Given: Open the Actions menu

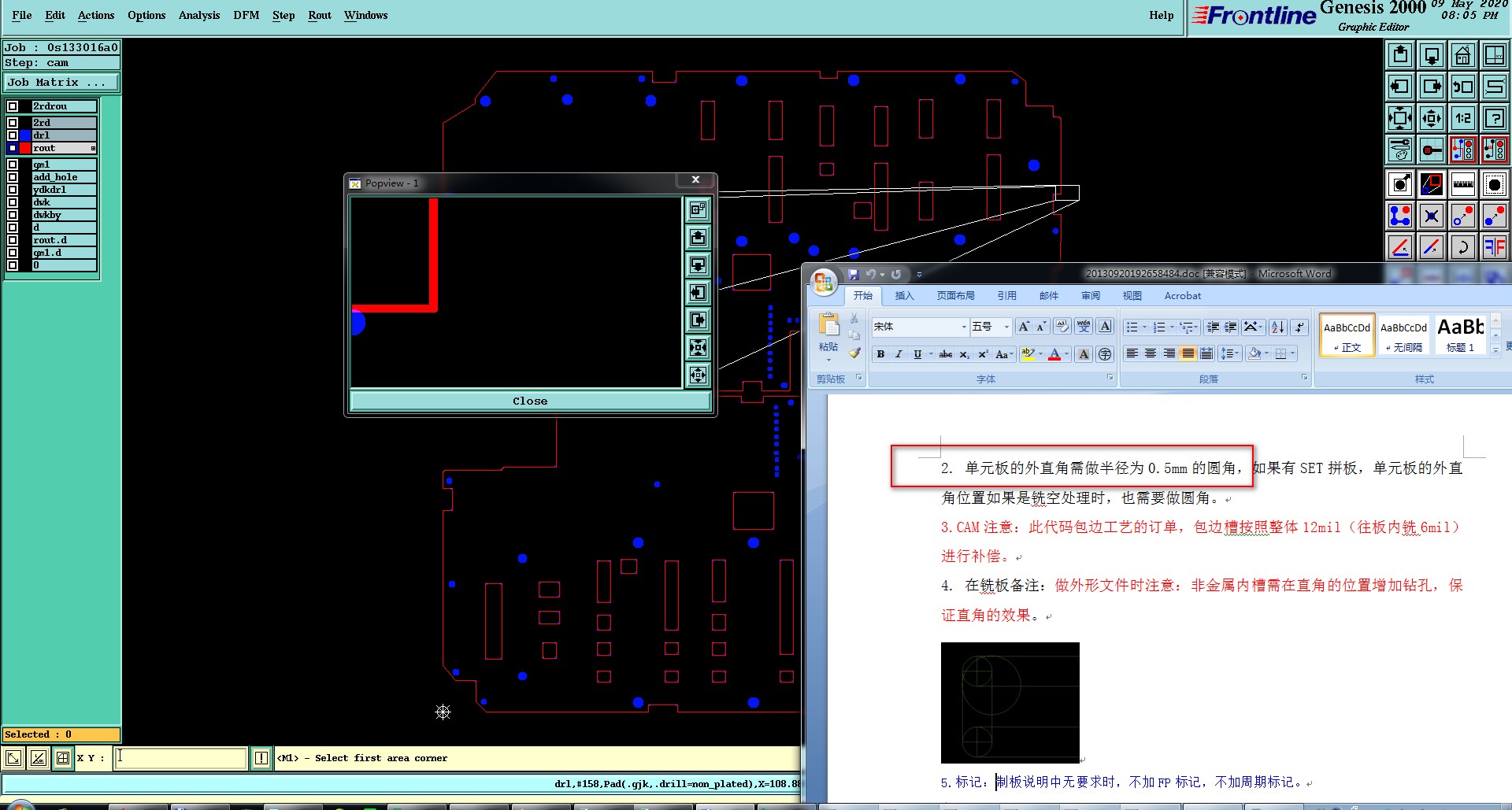Looking at the screenshot, I should pos(96,15).
